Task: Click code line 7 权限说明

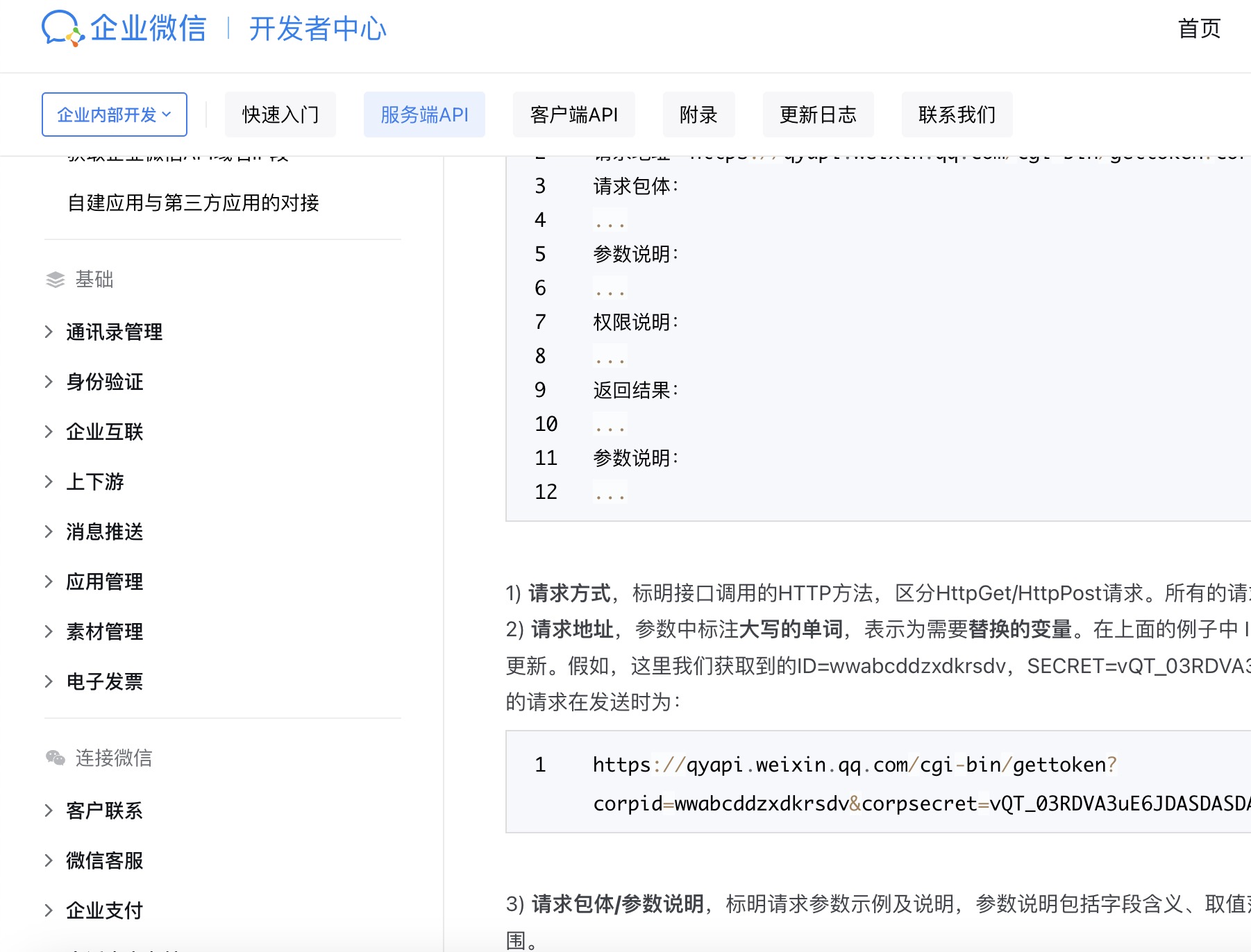Action: click(x=636, y=322)
